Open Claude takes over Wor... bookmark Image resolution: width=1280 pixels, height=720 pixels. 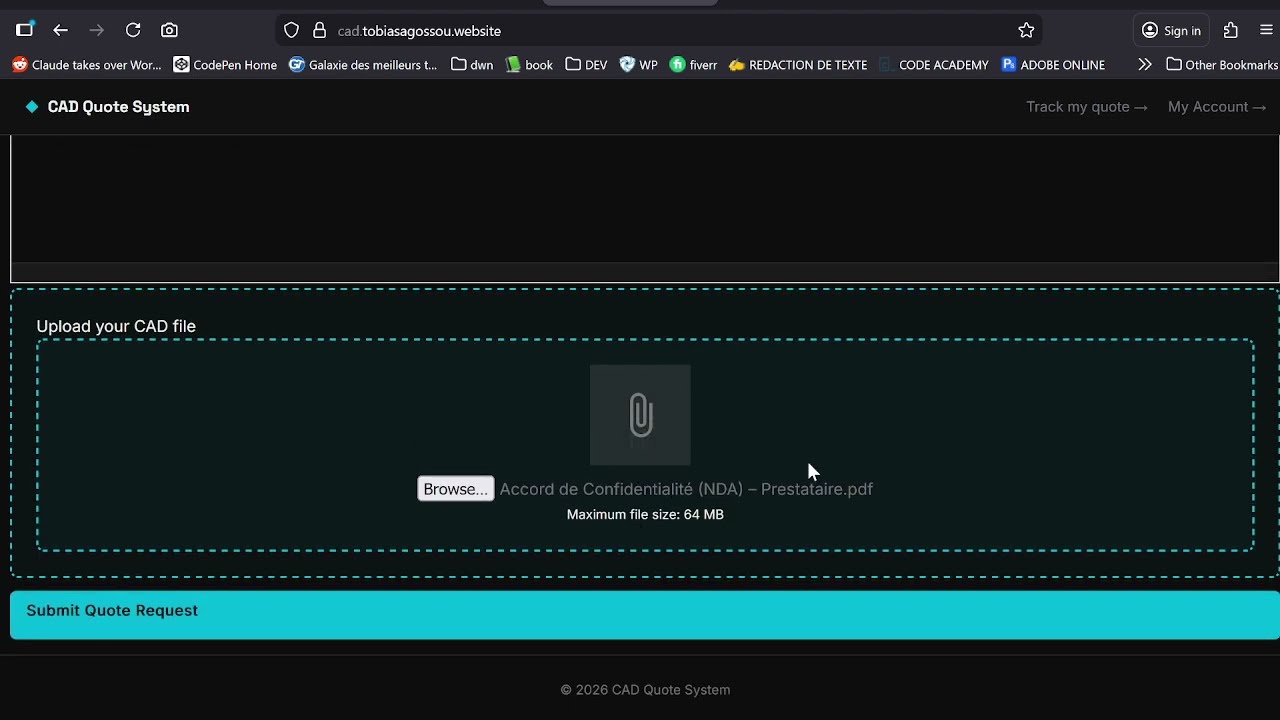point(87,65)
